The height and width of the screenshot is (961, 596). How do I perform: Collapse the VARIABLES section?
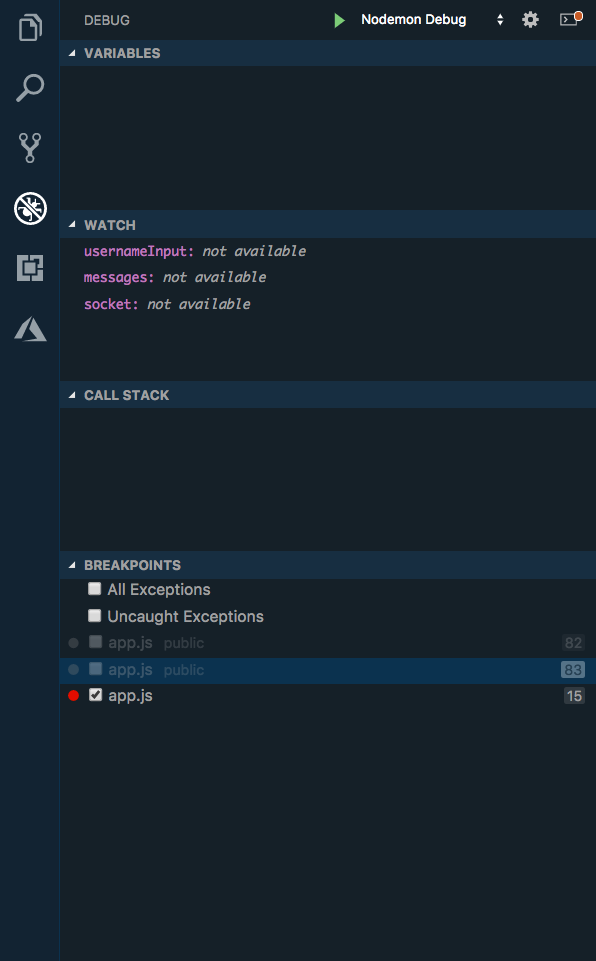(70, 53)
